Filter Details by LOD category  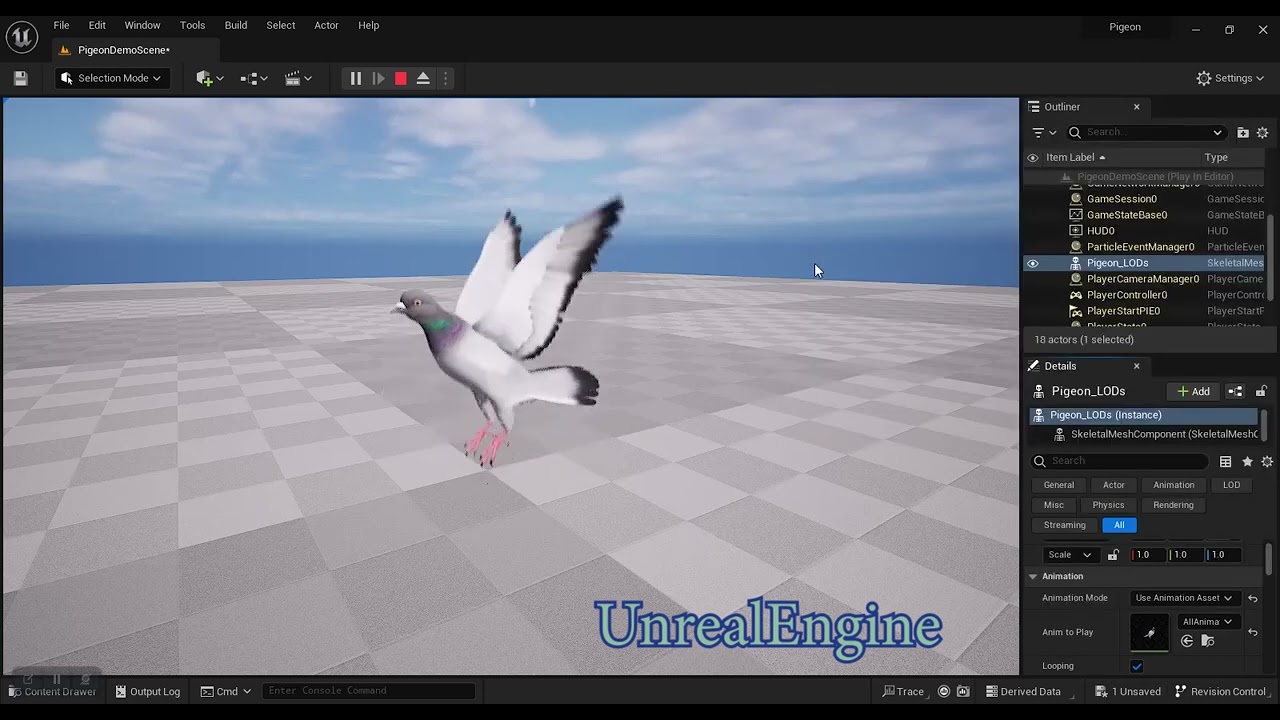1231,485
